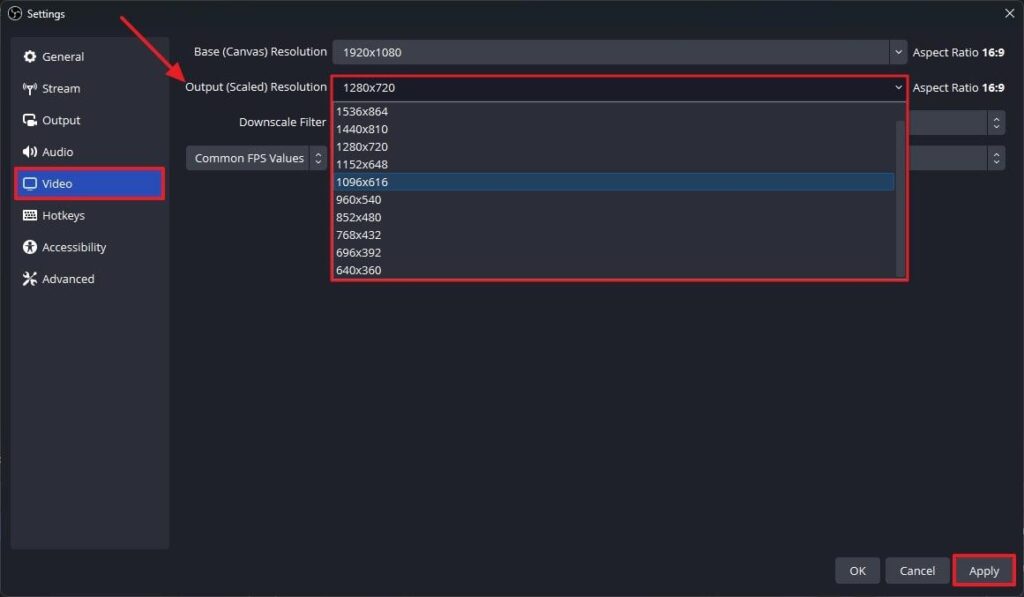Viewport: 1024px width, 597px height.
Task: Click the General gear icon in sidebar
Action: (x=30, y=57)
